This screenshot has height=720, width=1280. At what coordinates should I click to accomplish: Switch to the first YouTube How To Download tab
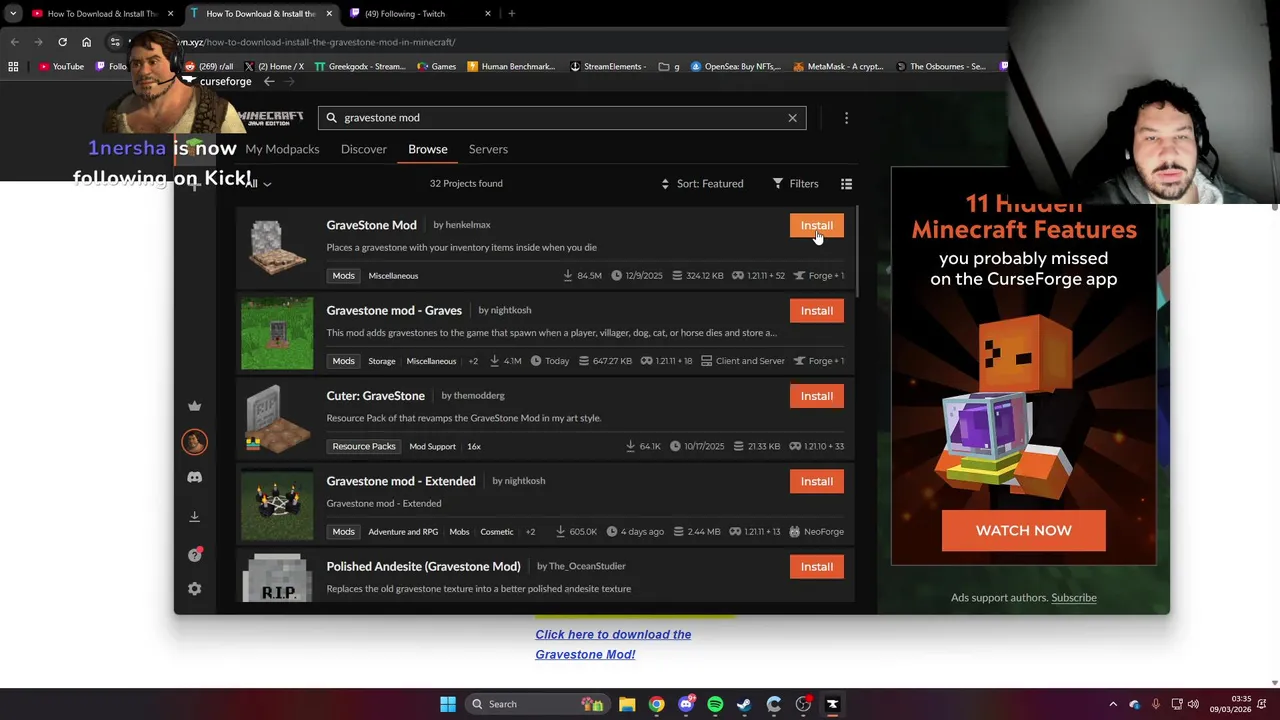pos(100,14)
